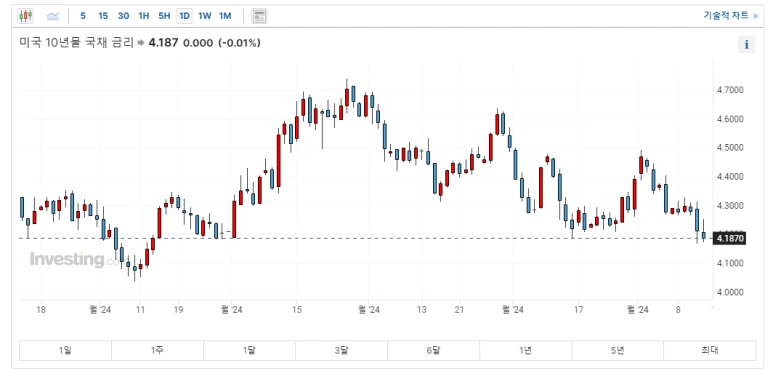Screen dimensions: 773x379
Task: Select the 1일 range tab
Action: 65,350
